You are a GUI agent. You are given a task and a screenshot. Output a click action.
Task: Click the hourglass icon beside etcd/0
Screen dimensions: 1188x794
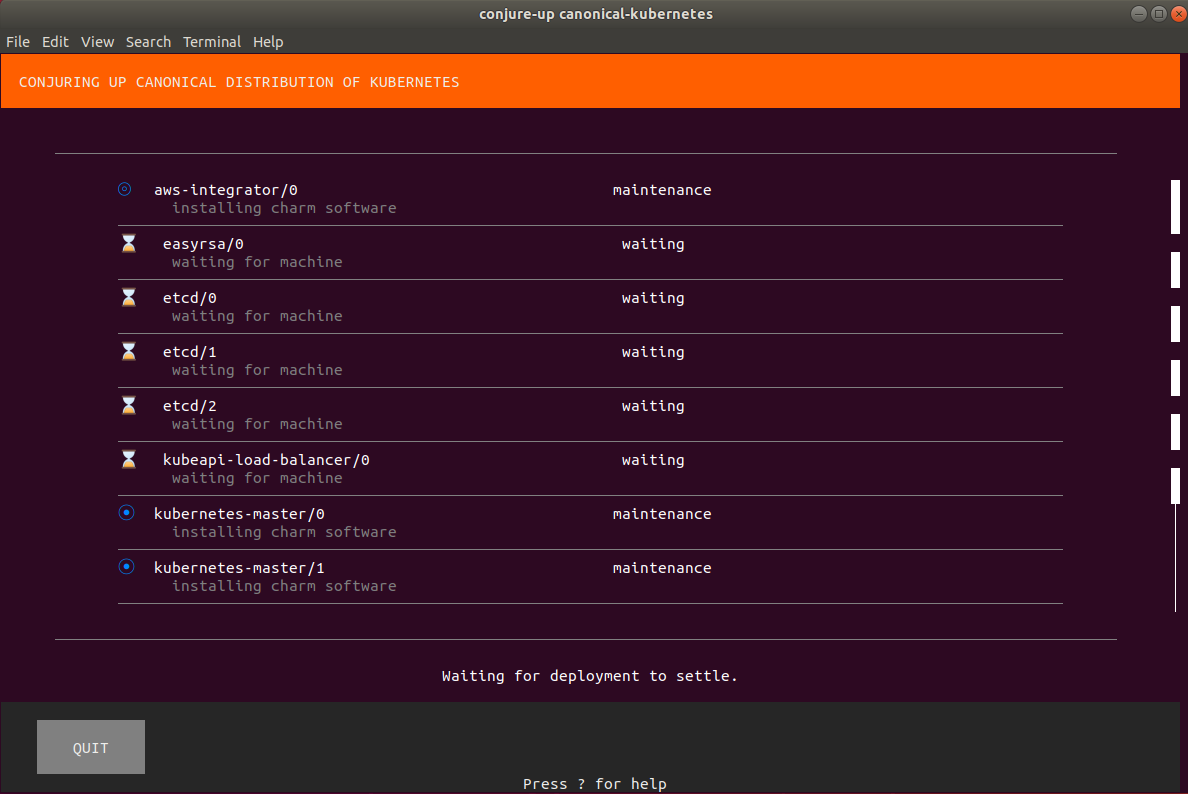click(x=129, y=297)
